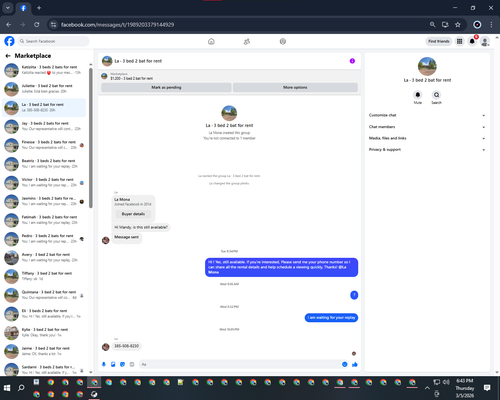This screenshot has height=400, width=500.
Task: Open Kylie 3 bed 2 bat conversation
Action: point(44,332)
